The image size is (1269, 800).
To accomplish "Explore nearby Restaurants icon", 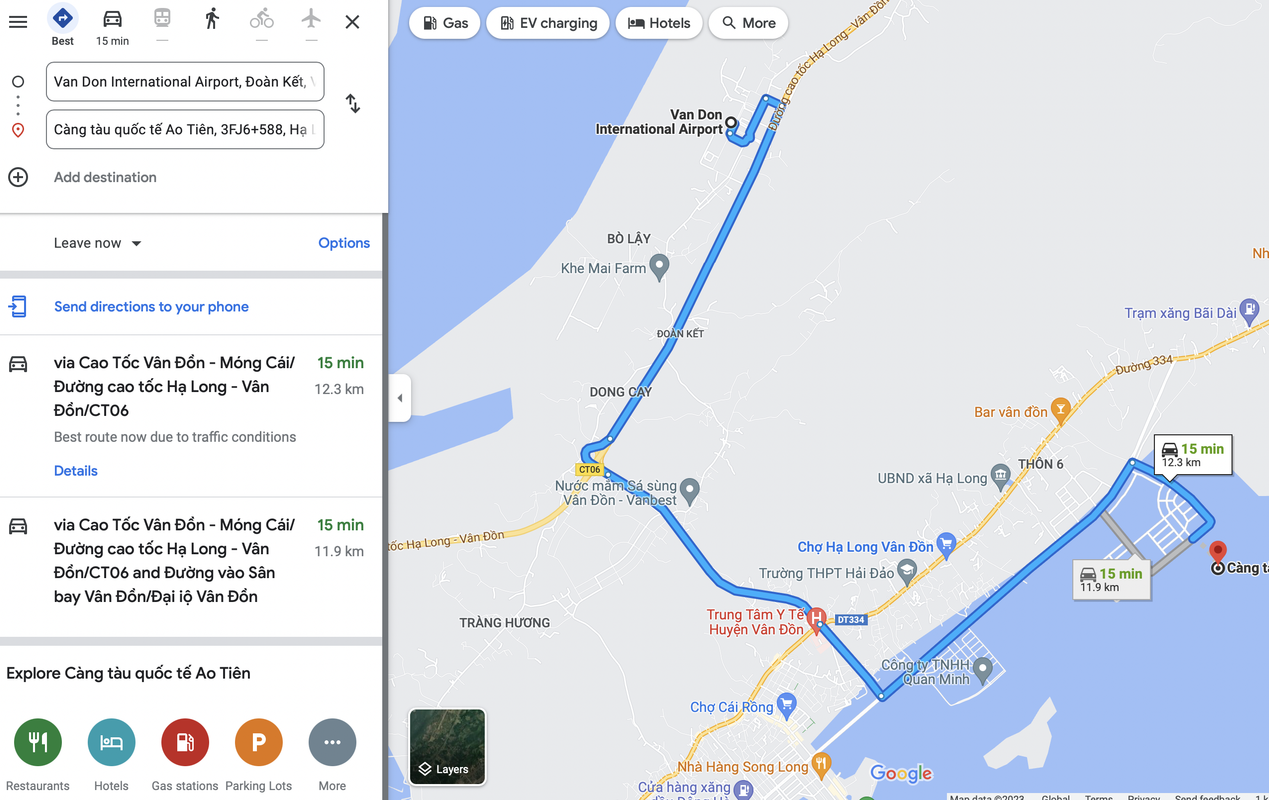I will (38, 742).
